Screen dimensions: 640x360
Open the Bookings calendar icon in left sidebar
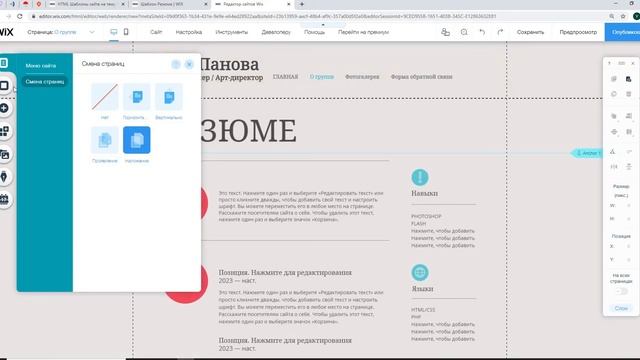(4, 199)
